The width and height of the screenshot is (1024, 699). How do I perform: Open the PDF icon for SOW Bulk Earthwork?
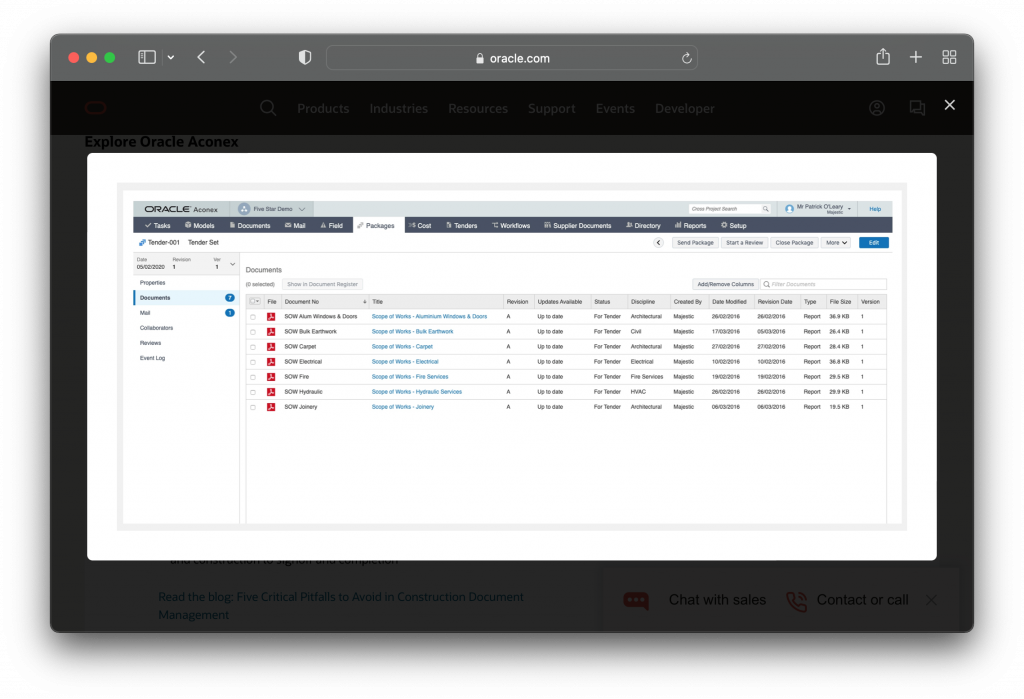271,332
